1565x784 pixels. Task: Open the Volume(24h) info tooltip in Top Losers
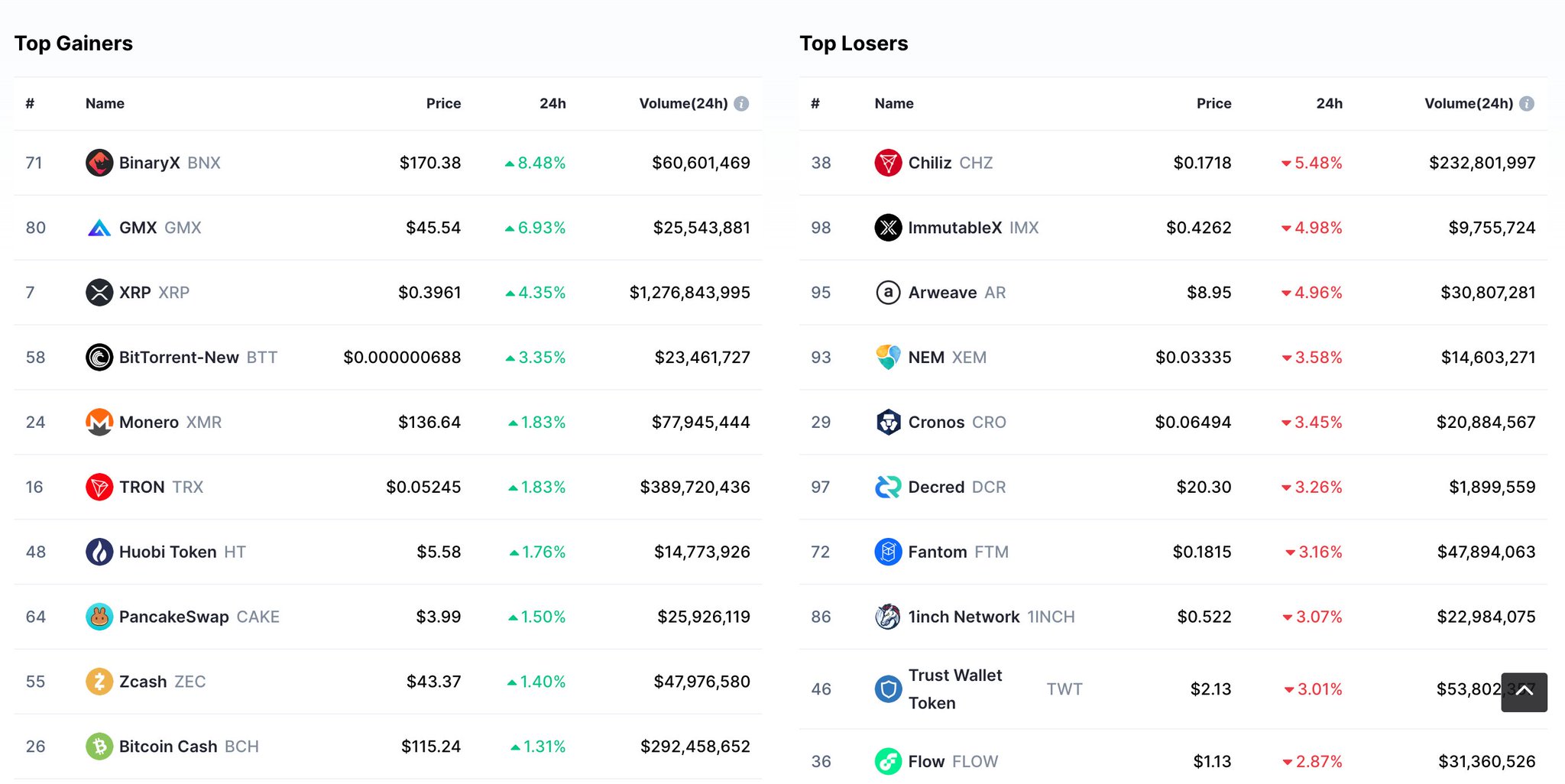tap(1528, 103)
